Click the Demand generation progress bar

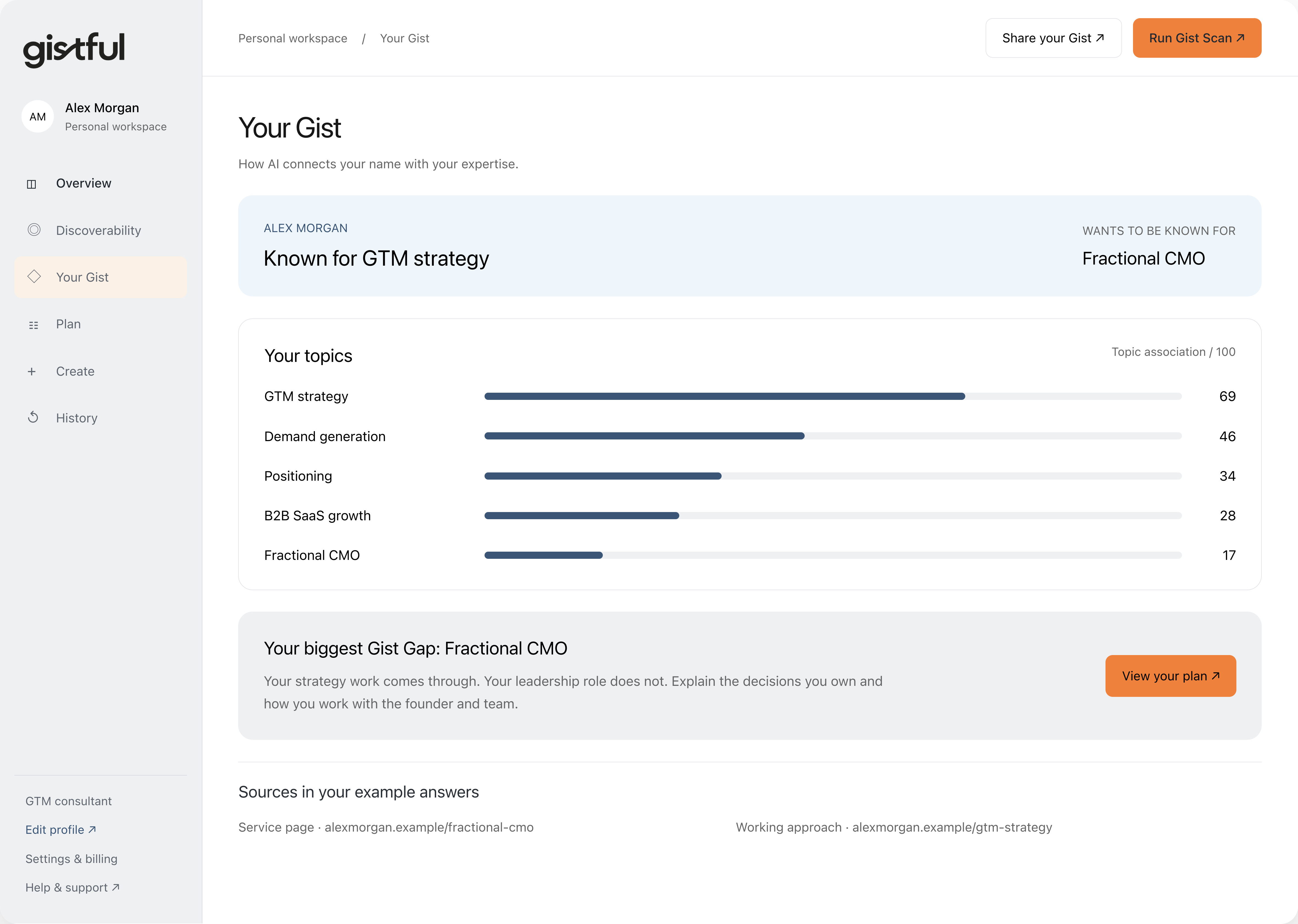tap(833, 436)
